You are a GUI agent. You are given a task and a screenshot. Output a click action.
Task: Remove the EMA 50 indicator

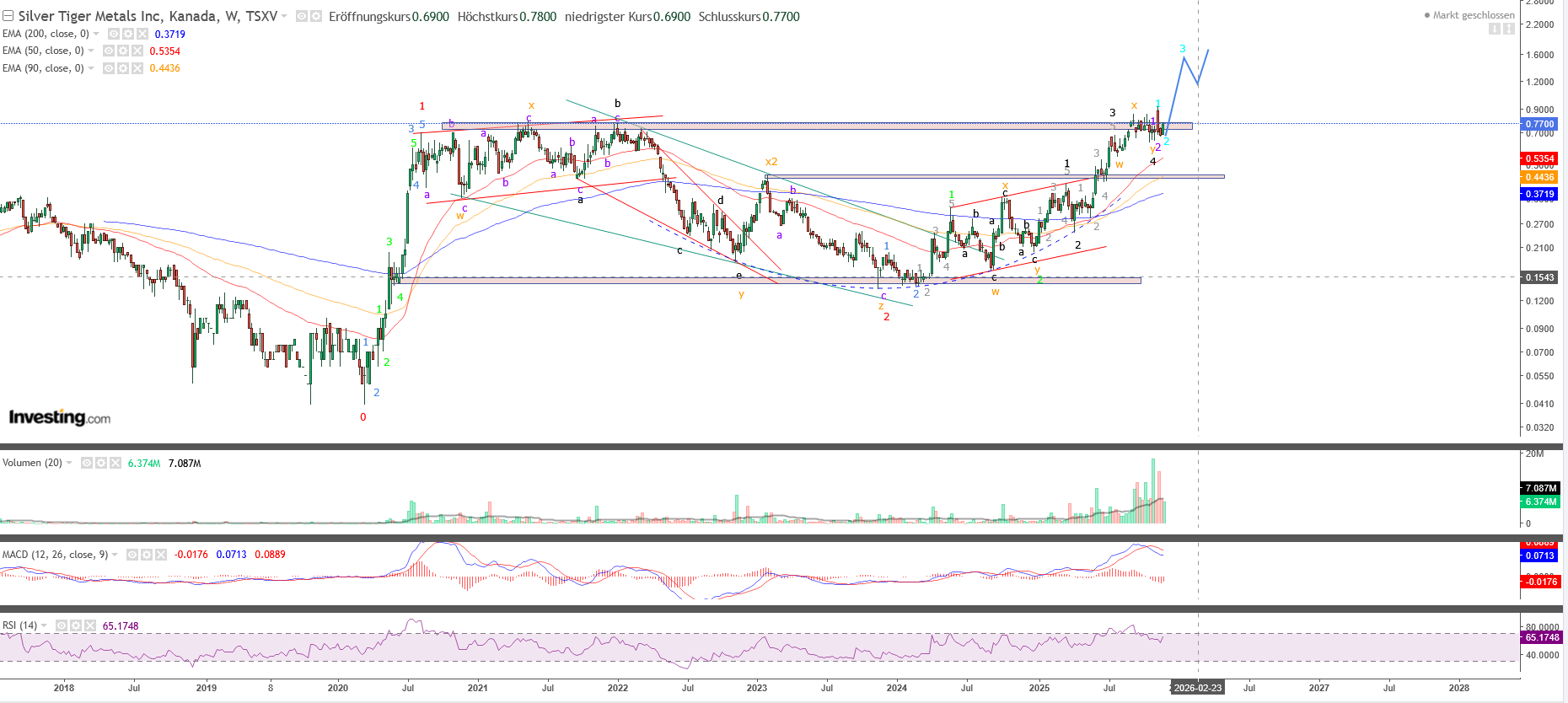click(x=137, y=51)
